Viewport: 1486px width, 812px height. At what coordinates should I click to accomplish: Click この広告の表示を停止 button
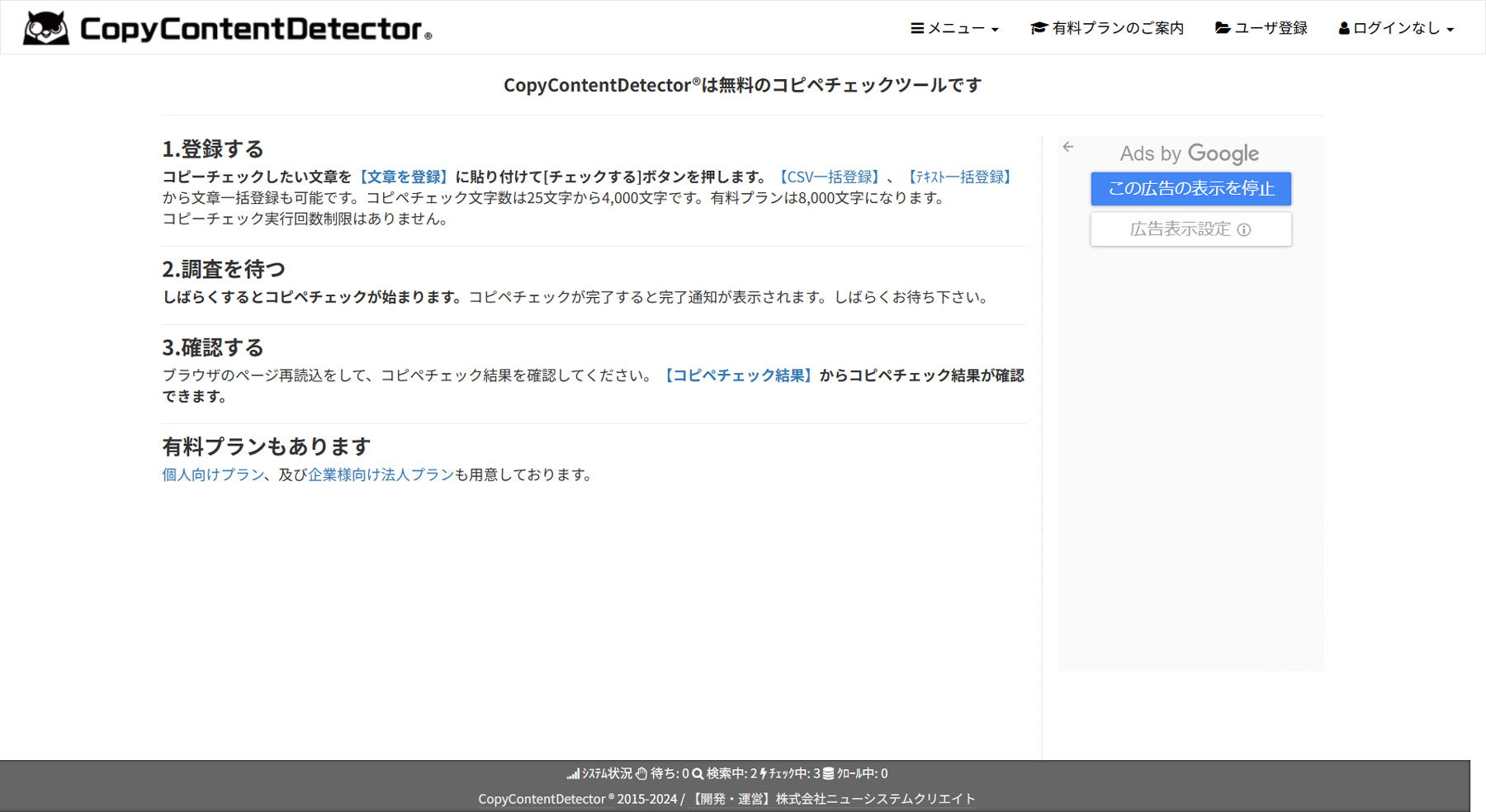pos(1190,189)
